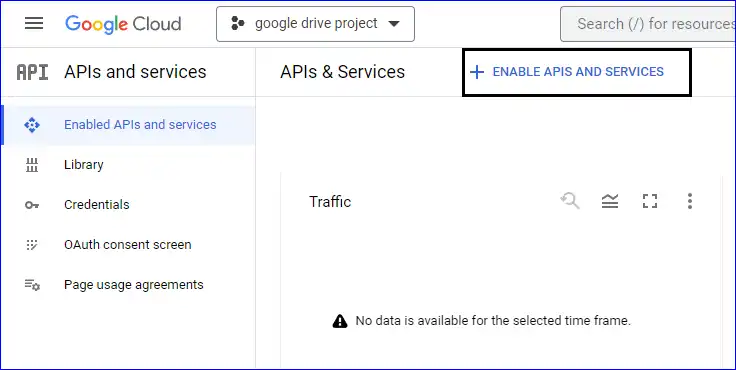Image resolution: width=736 pixels, height=370 pixels.
Task: Open the hamburger navigation menu
Action: pos(34,23)
